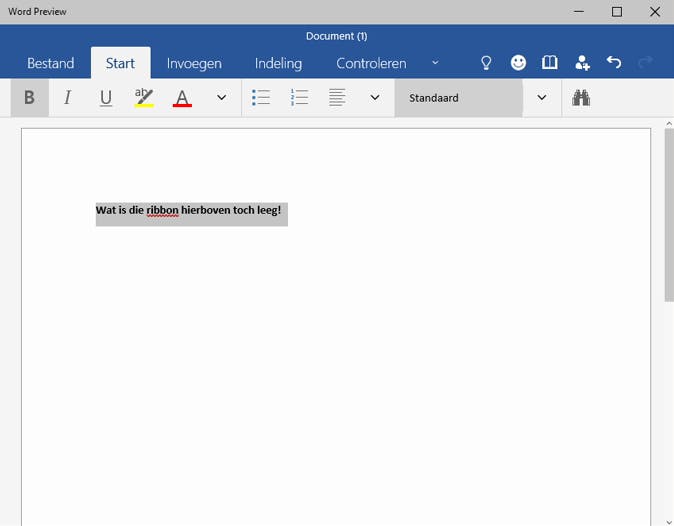Viewport: 674px width, 526px height.
Task: Click the scroll down arrow
Action: pos(669,521)
